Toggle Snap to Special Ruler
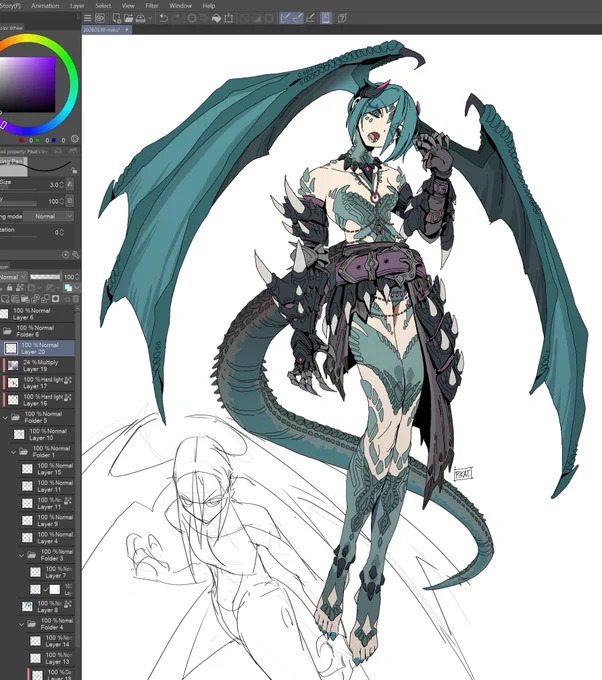The image size is (602, 680). tap(298, 18)
